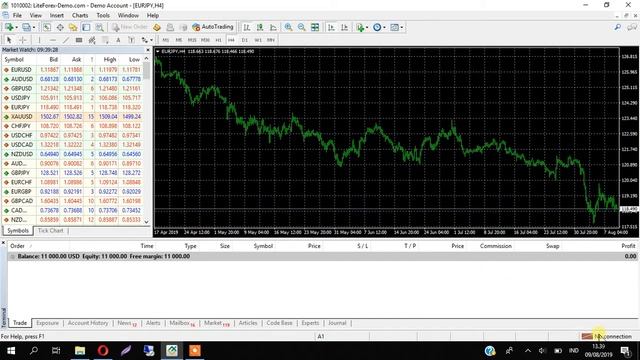The width and height of the screenshot is (640, 360).
Task: Switch to W1 timeframe
Action: (x=258, y=40)
